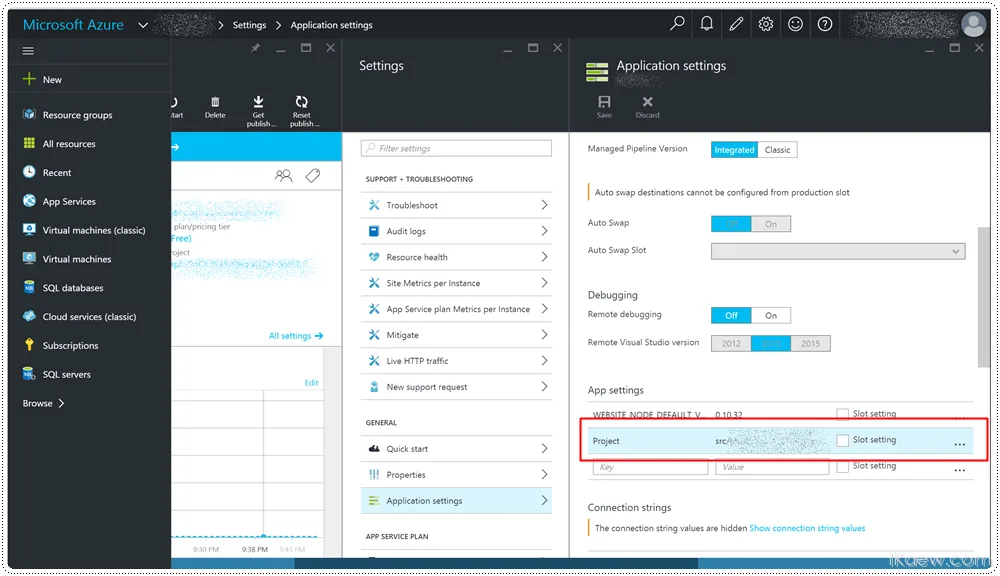This screenshot has width=1000, height=576.
Task: Open App Services in sidebar
Action: tap(69, 201)
